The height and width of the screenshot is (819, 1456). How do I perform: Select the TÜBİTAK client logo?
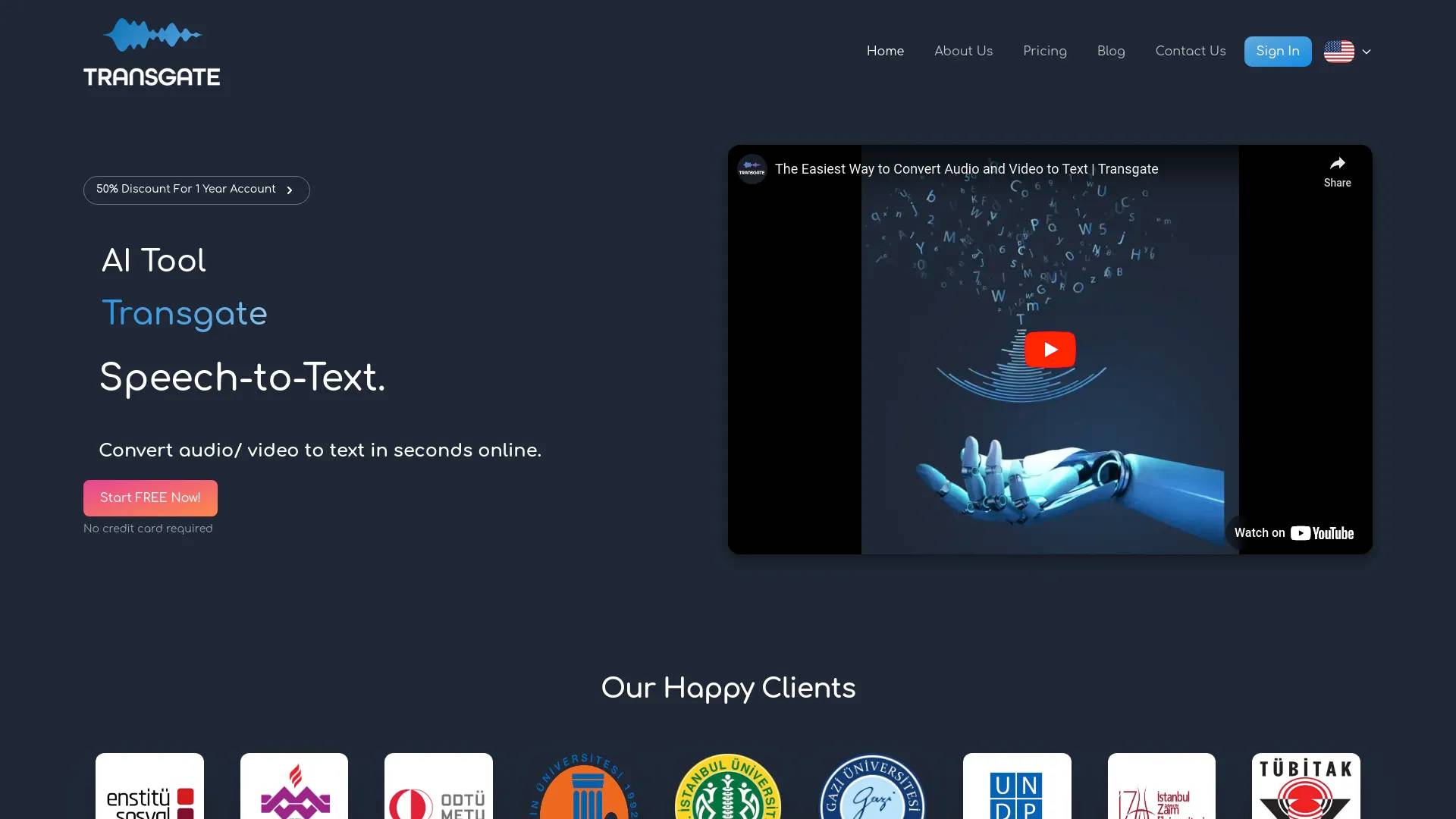tap(1306, 786)
